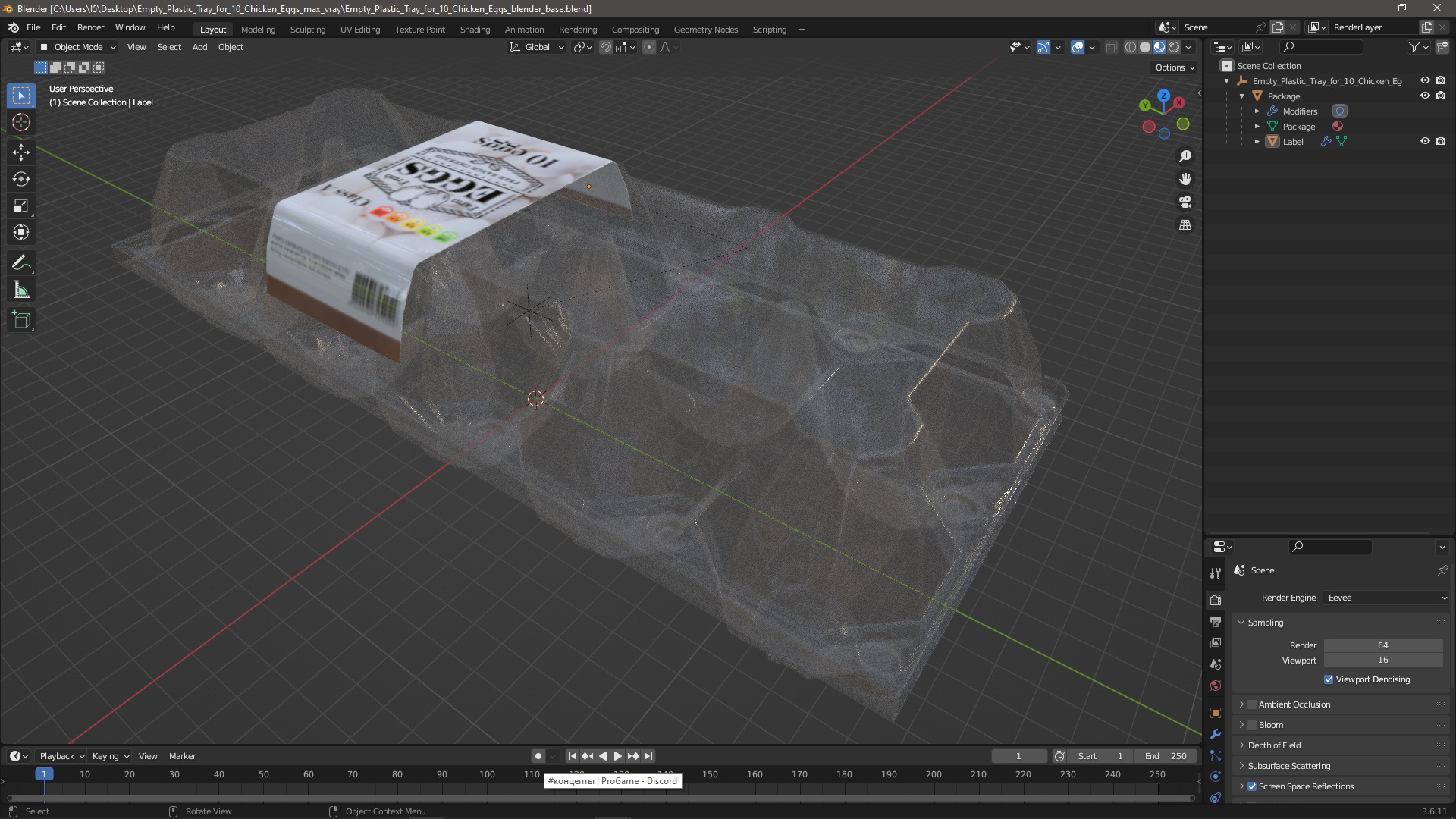Viewport: 1456px width, 819px height.
Task: Expand the Depth of Field panel
Action: pos(1274,745)
